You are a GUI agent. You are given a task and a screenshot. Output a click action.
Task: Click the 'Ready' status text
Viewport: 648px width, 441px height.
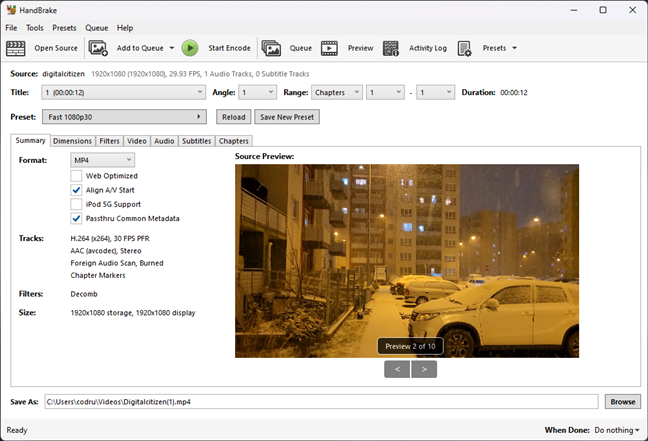17,430
